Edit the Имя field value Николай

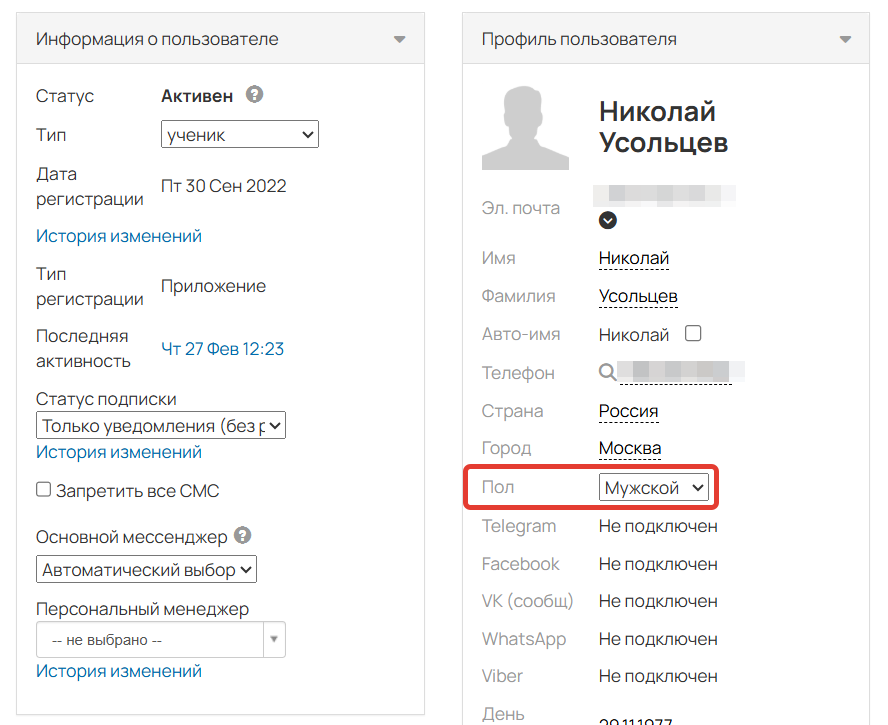click(x=634, y=258)
